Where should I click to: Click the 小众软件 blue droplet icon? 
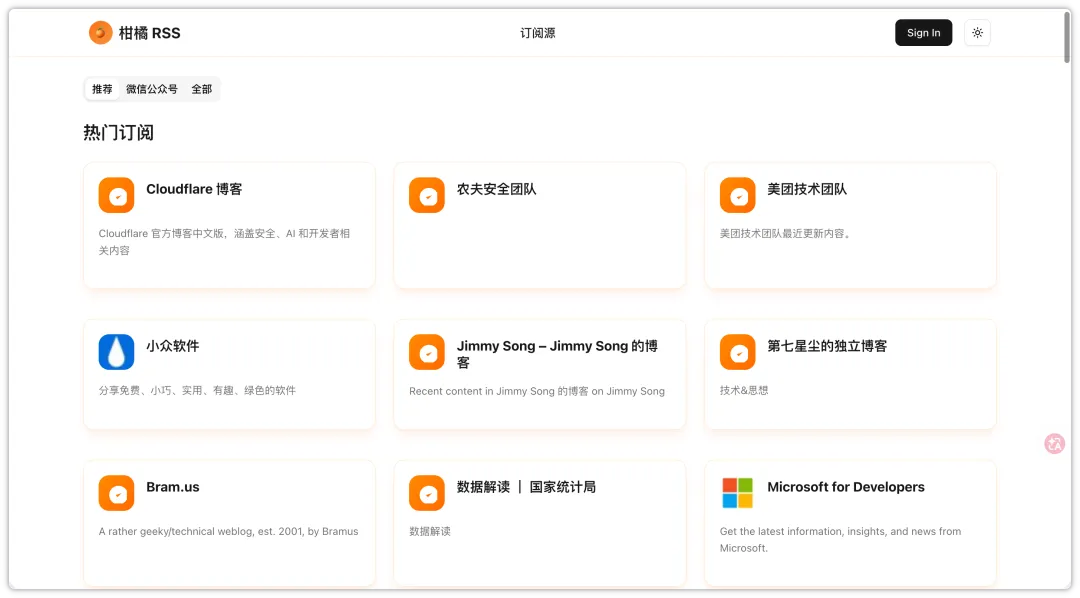coord(116,352)
